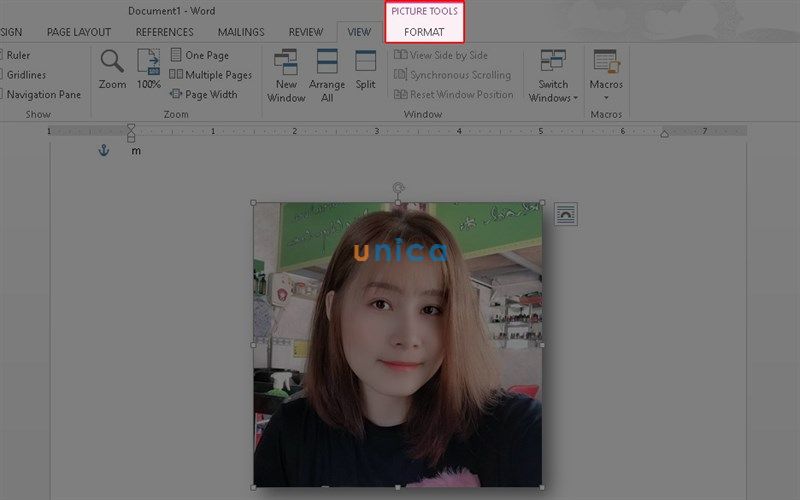Click the middle-left picture sizing handle
Image resolution: width=800 pixels, height=500 pixels.
[x=254, y=345]
